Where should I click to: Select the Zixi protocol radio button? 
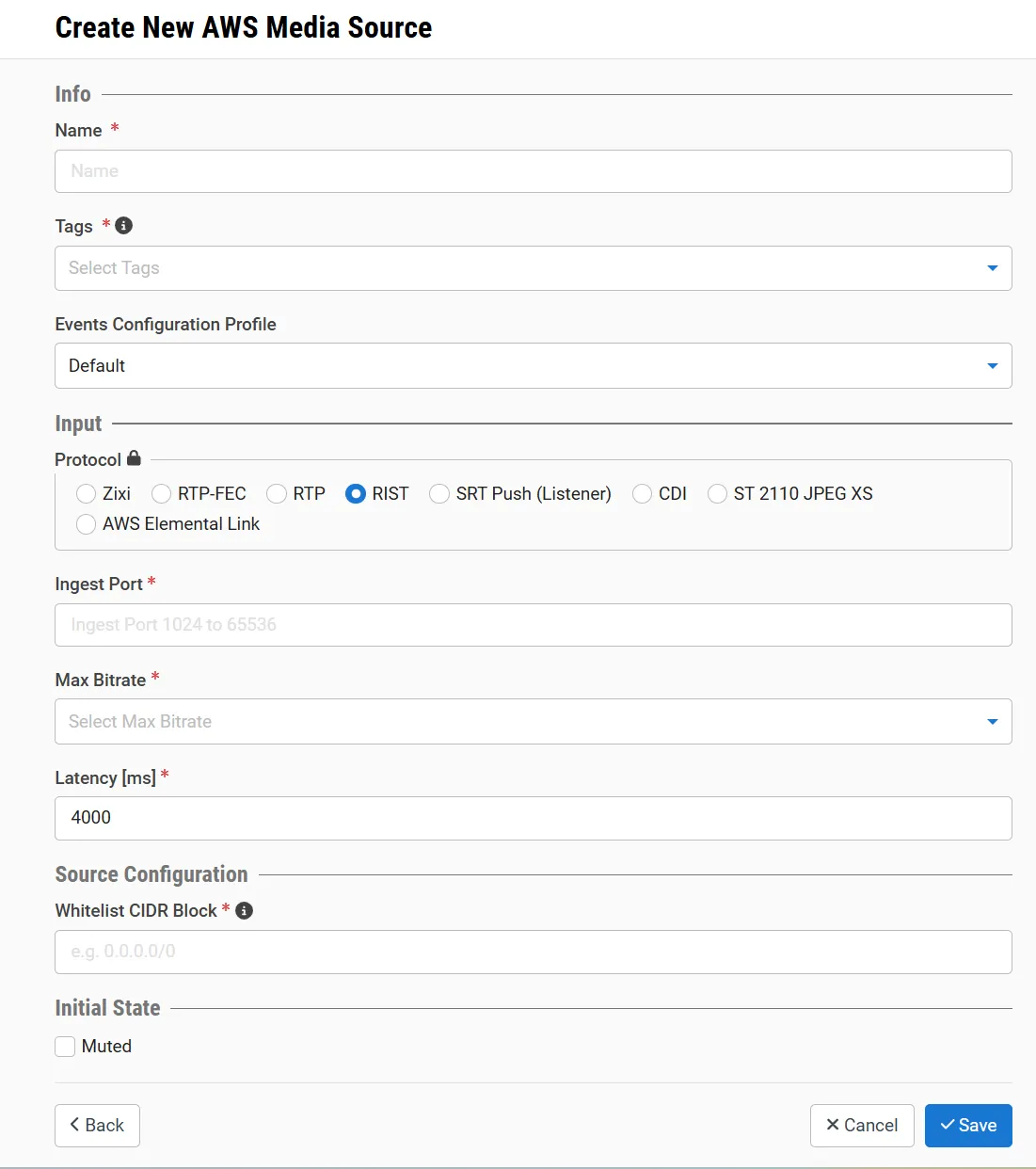(x=87, y=494)
